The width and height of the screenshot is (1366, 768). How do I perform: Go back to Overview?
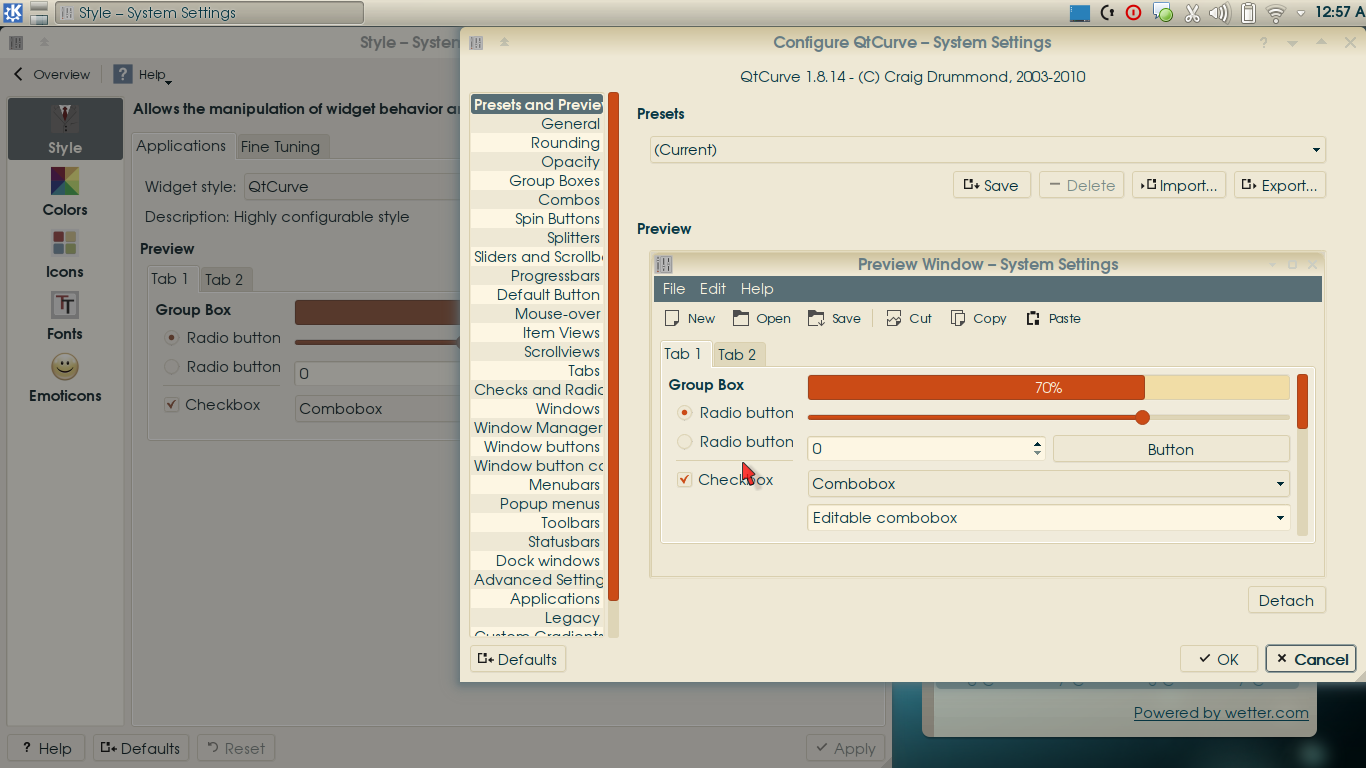coord(52,74)
